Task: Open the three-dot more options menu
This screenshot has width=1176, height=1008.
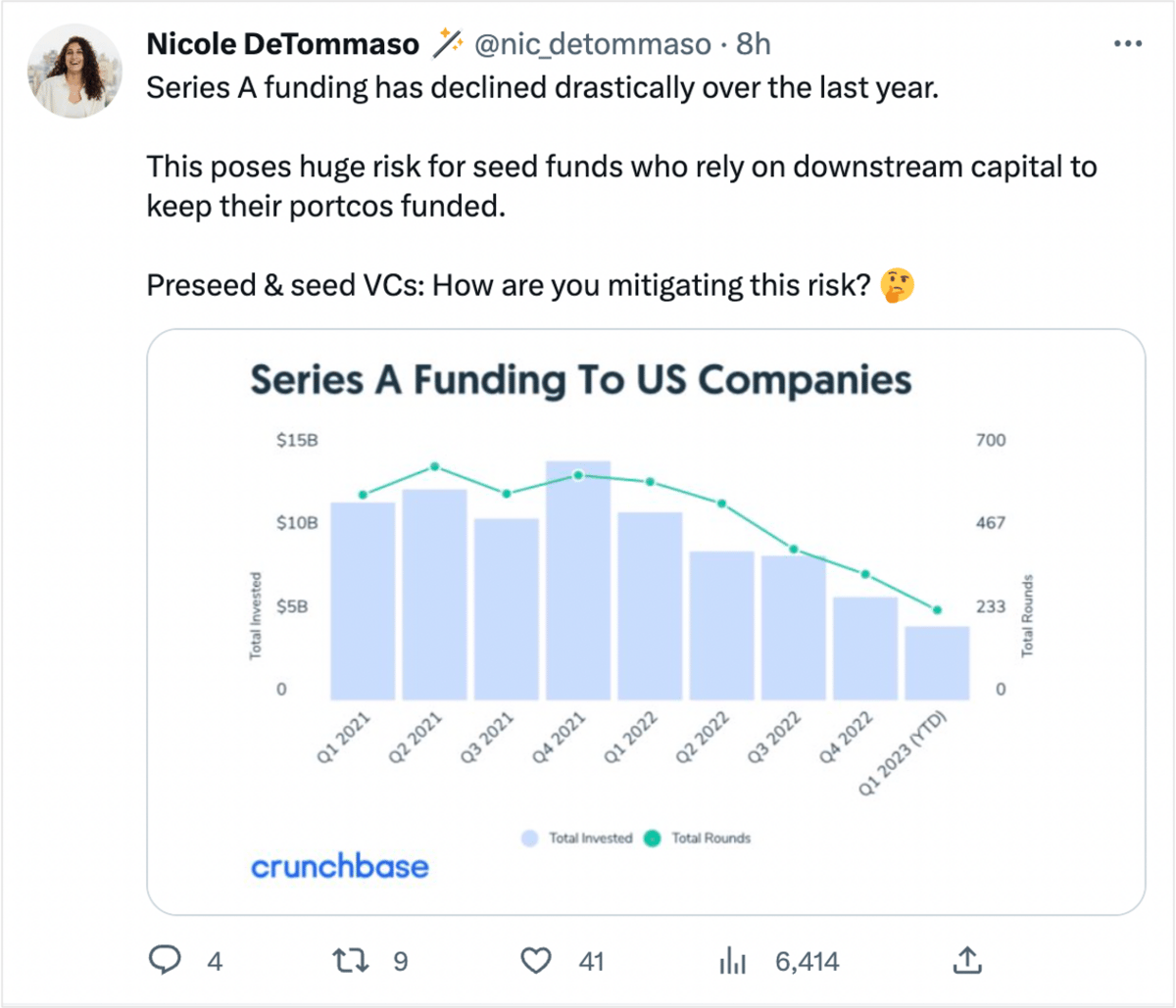Action: click(x=1128, y=44)
